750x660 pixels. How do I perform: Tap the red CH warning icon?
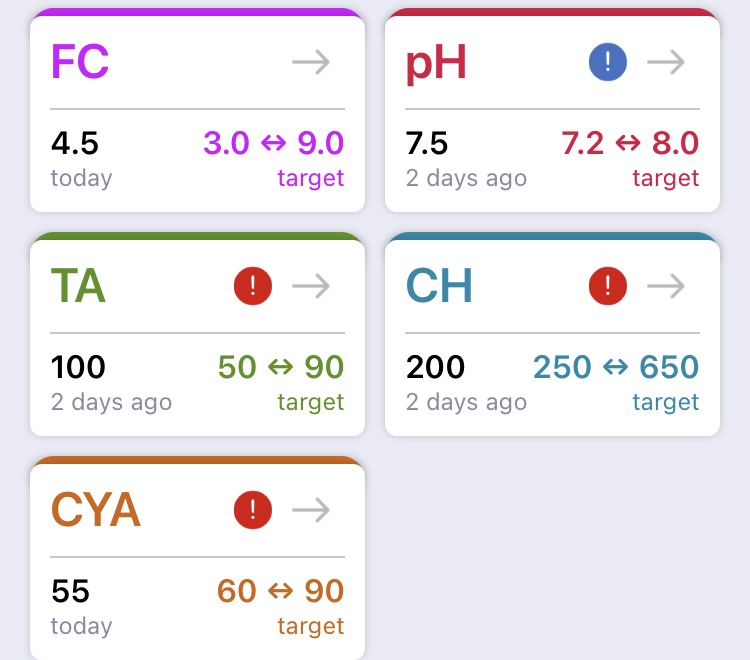(x=607, y=286)
